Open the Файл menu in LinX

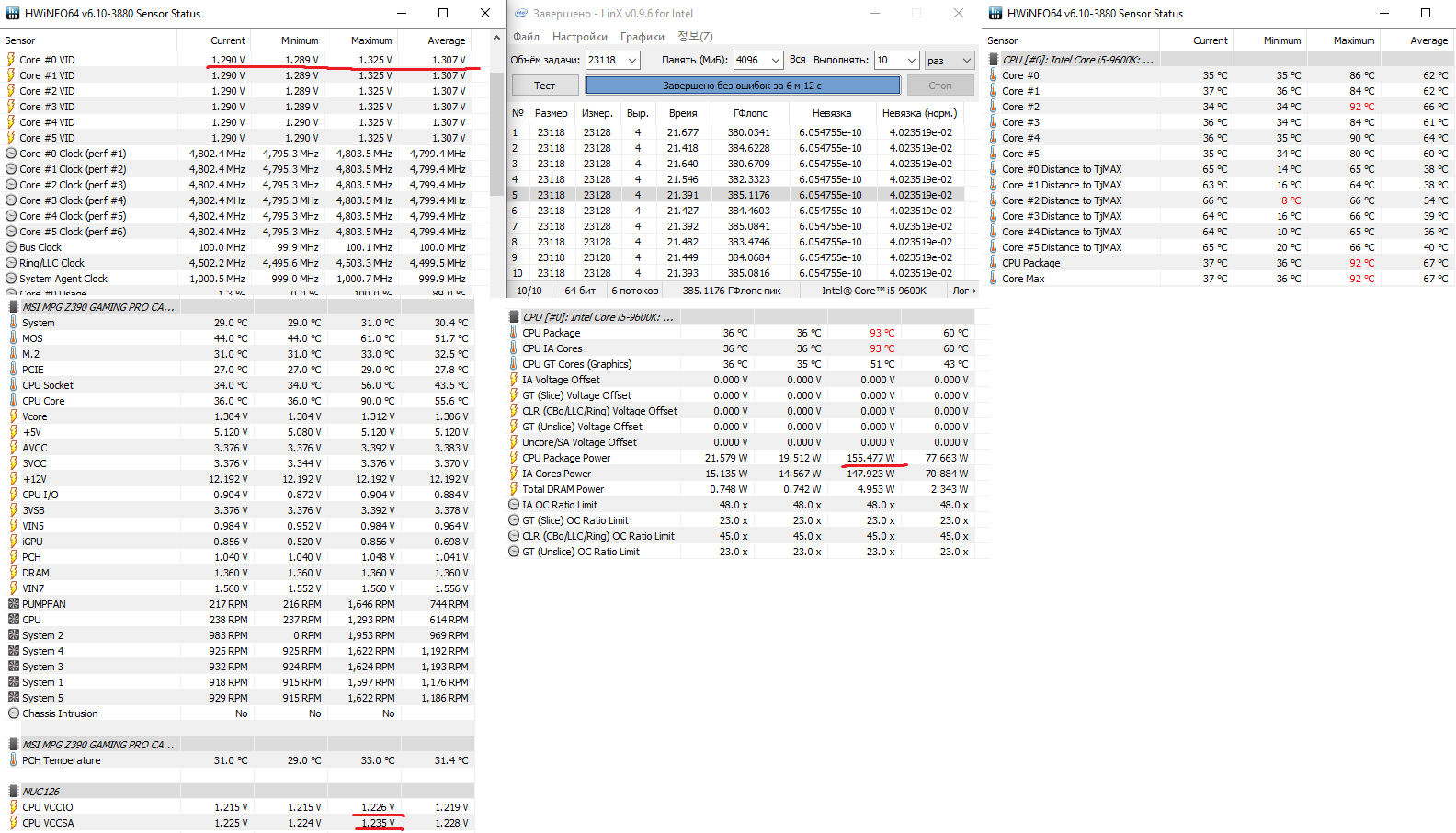coord(526,37)
